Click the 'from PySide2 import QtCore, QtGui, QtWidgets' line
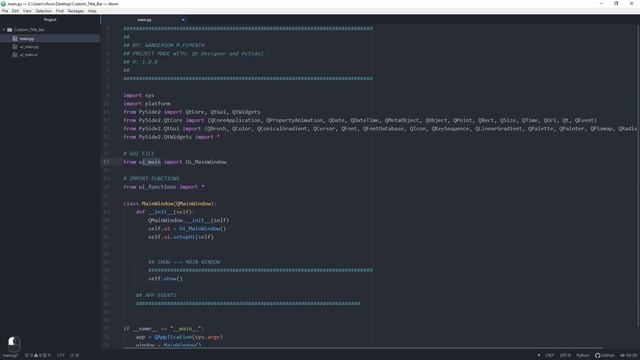This screenshot has height=360, width=640. point(192,112)
